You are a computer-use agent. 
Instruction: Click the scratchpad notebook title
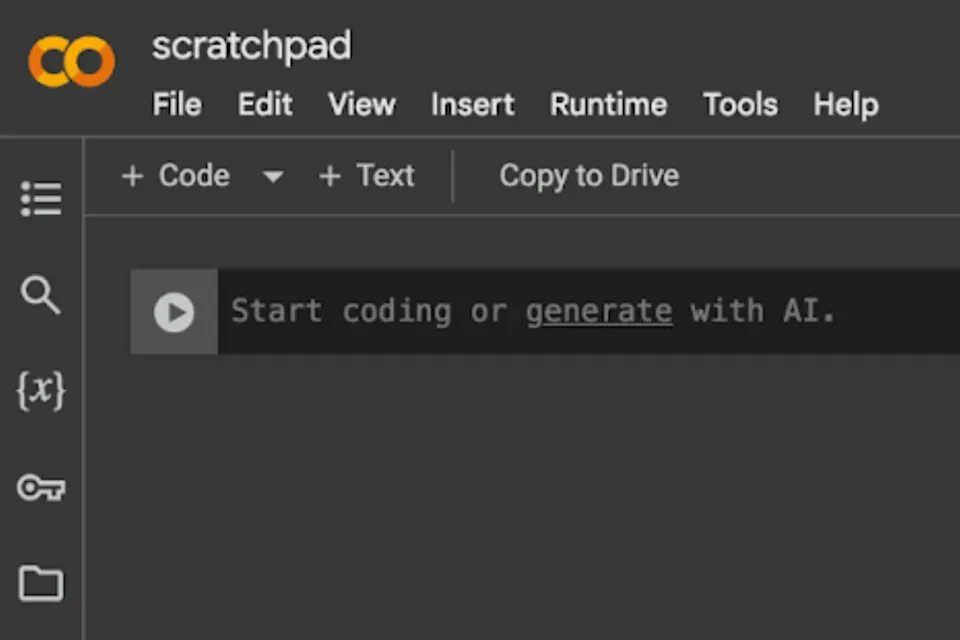click(x=251, y=46)
